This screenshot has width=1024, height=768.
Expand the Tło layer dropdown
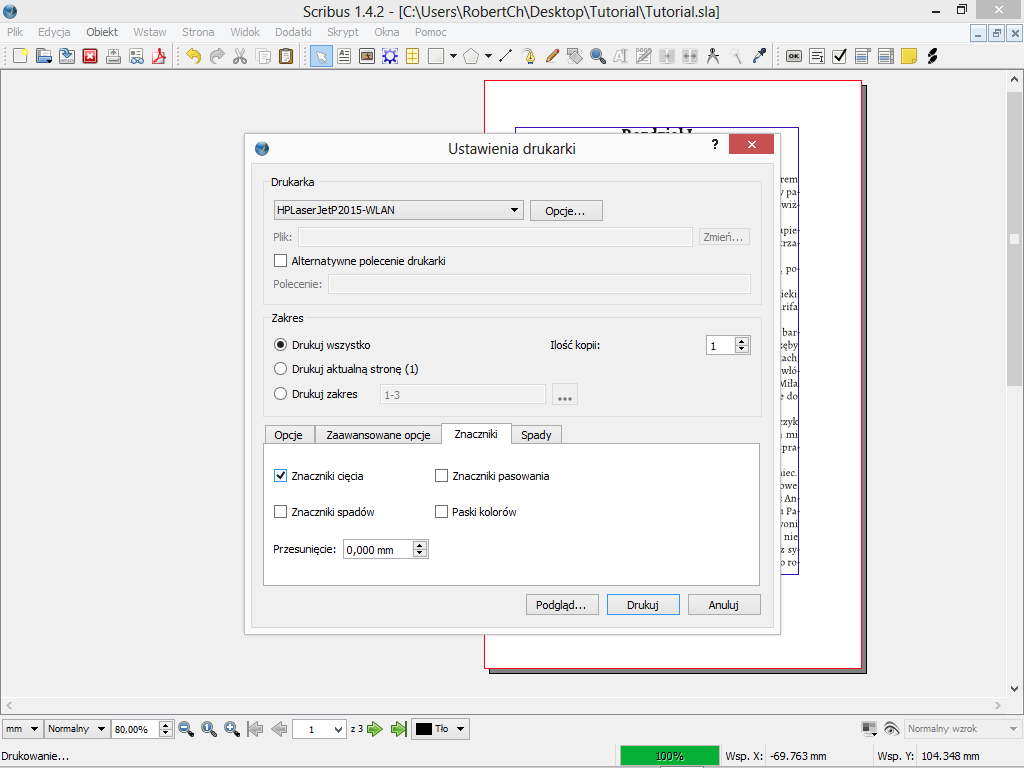tap(441, 729)
